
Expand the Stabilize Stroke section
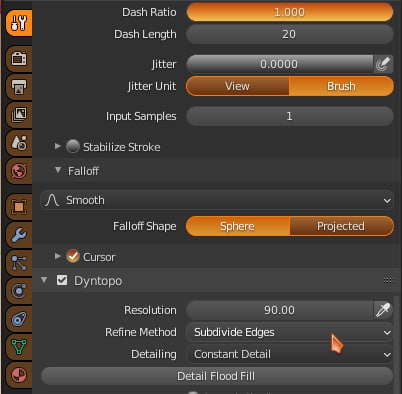pos(58,146)
